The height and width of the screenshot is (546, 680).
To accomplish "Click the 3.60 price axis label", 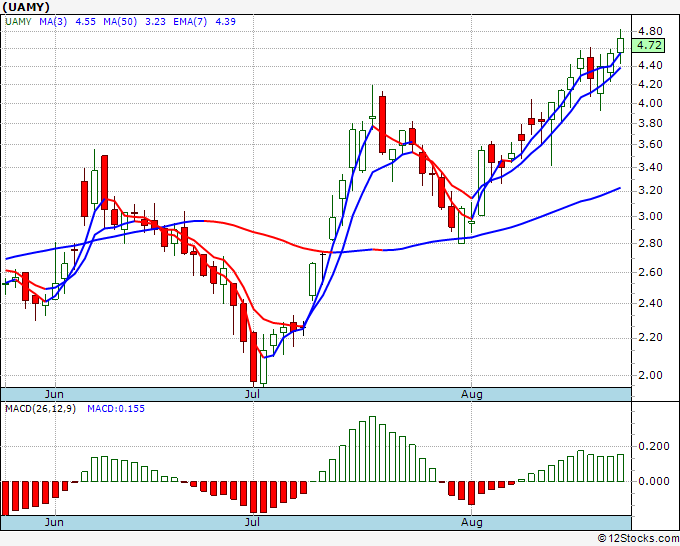I will tap(650, 144).
